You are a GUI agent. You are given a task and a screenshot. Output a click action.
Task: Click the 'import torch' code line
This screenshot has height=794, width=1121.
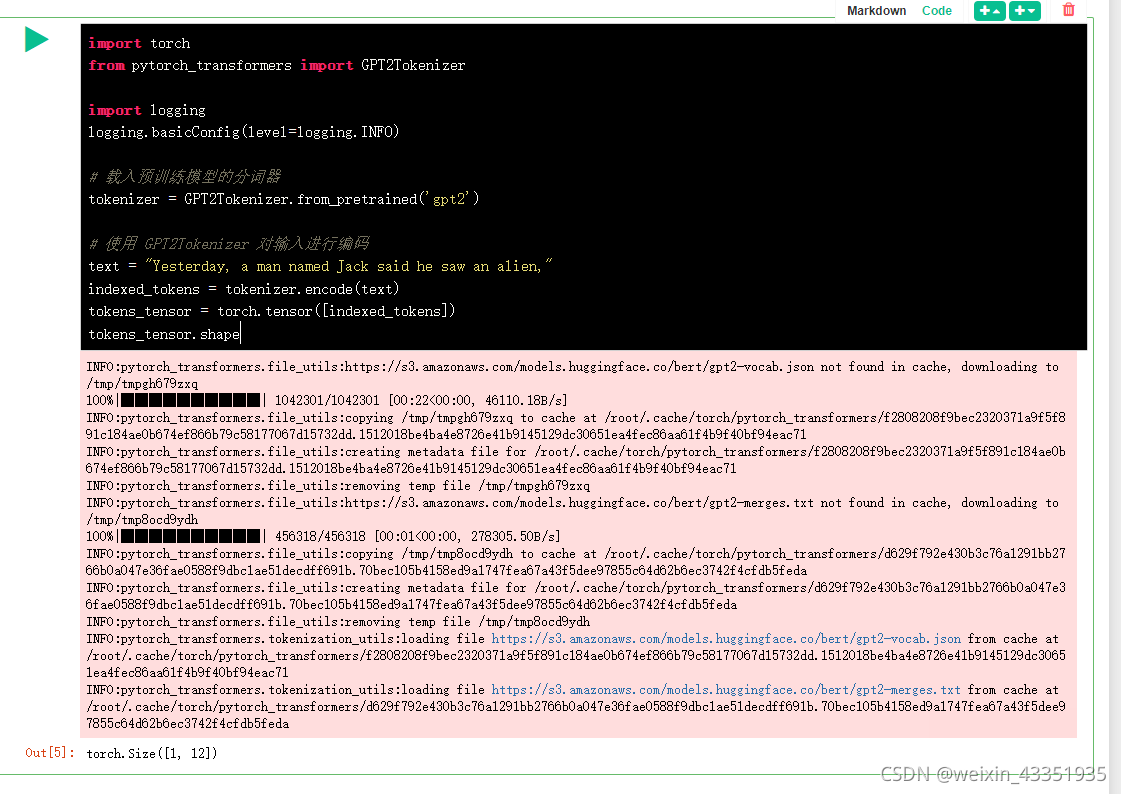pyautogui.click(x=139, y=43)
